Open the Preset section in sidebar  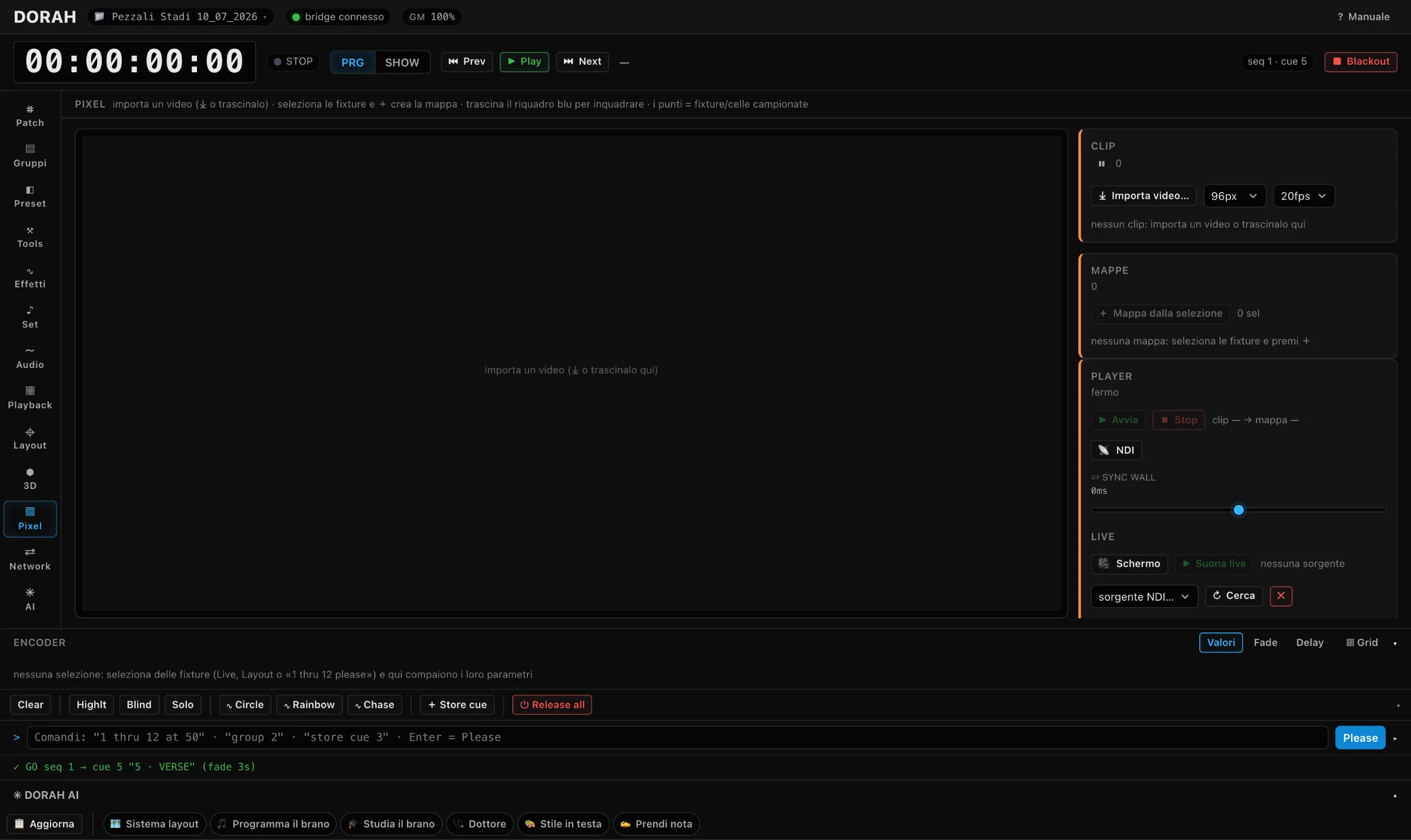click(x=30, y=196)
